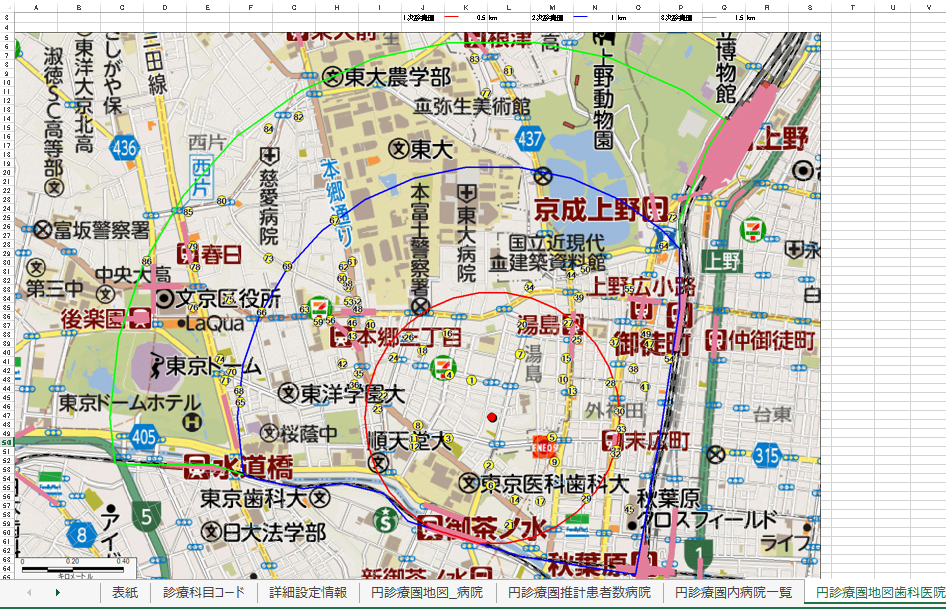Click the column P header
Screen dimensions: 946x609
(x=681, y=7)
